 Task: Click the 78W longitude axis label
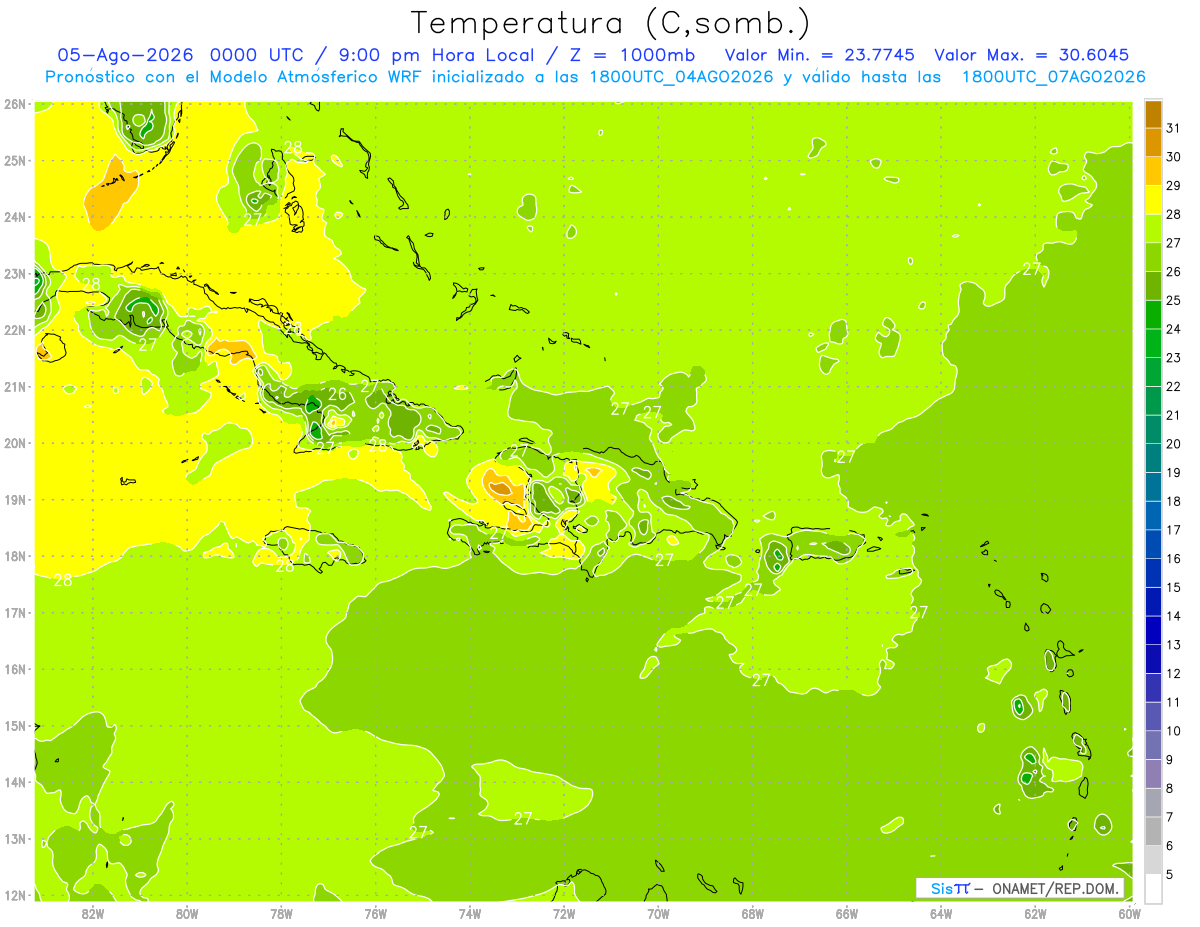click(281, 913)
